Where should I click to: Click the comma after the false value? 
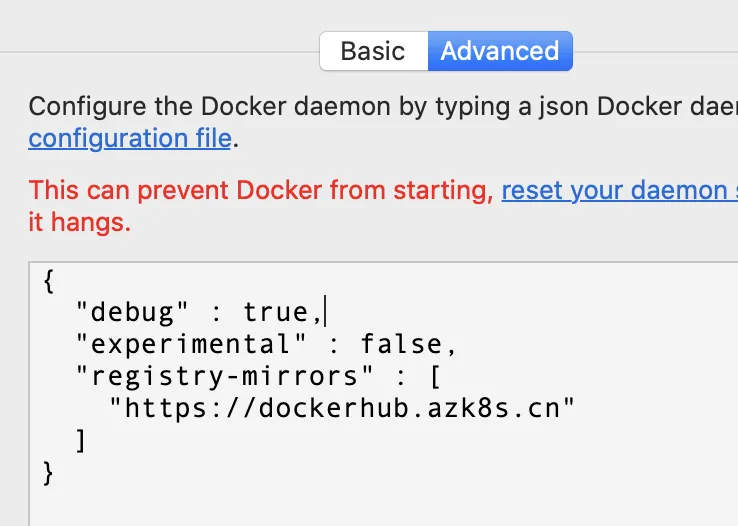tap(450, 347)
